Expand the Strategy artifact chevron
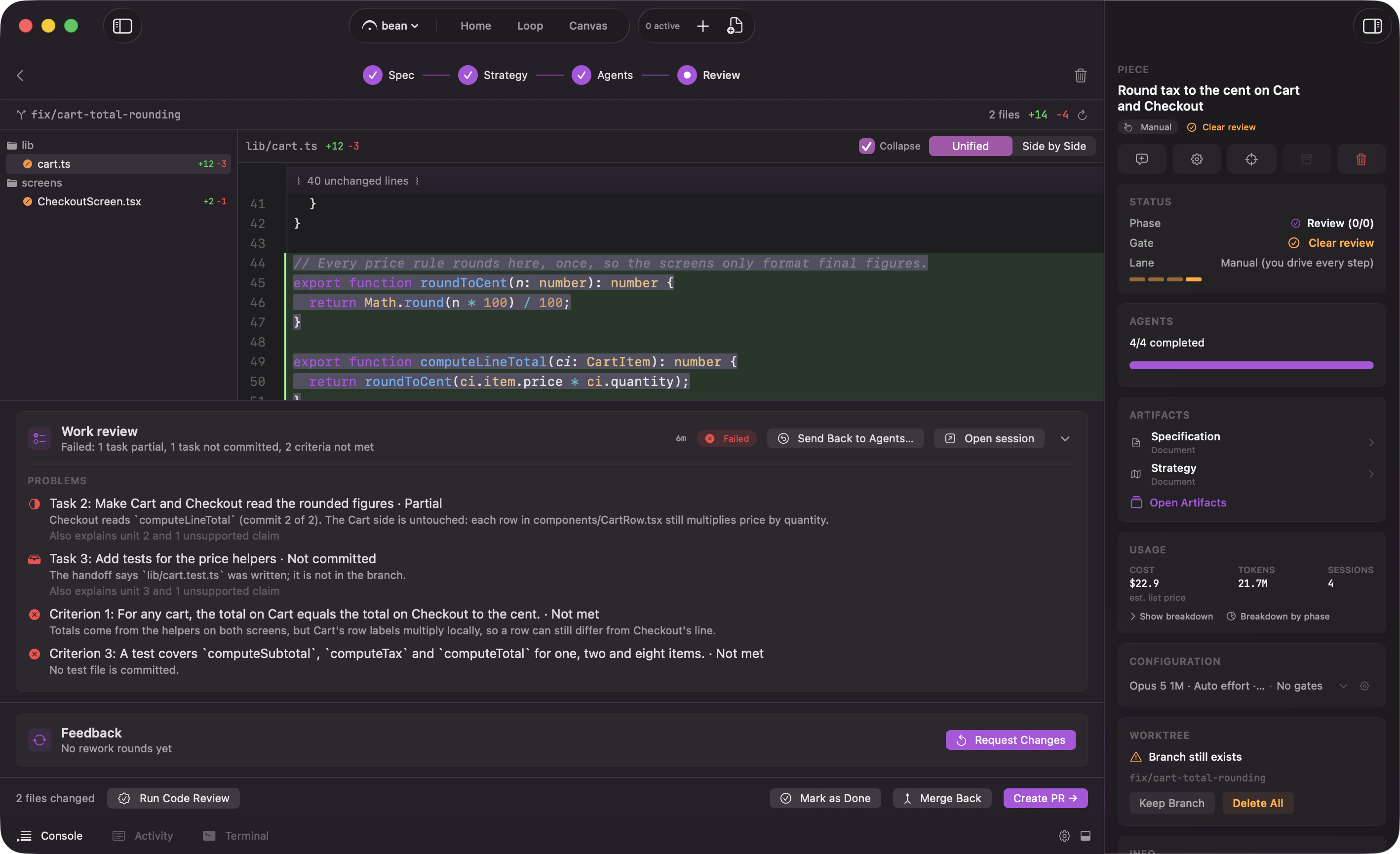Viewport: 1400px width, 854px height. 1371,474
